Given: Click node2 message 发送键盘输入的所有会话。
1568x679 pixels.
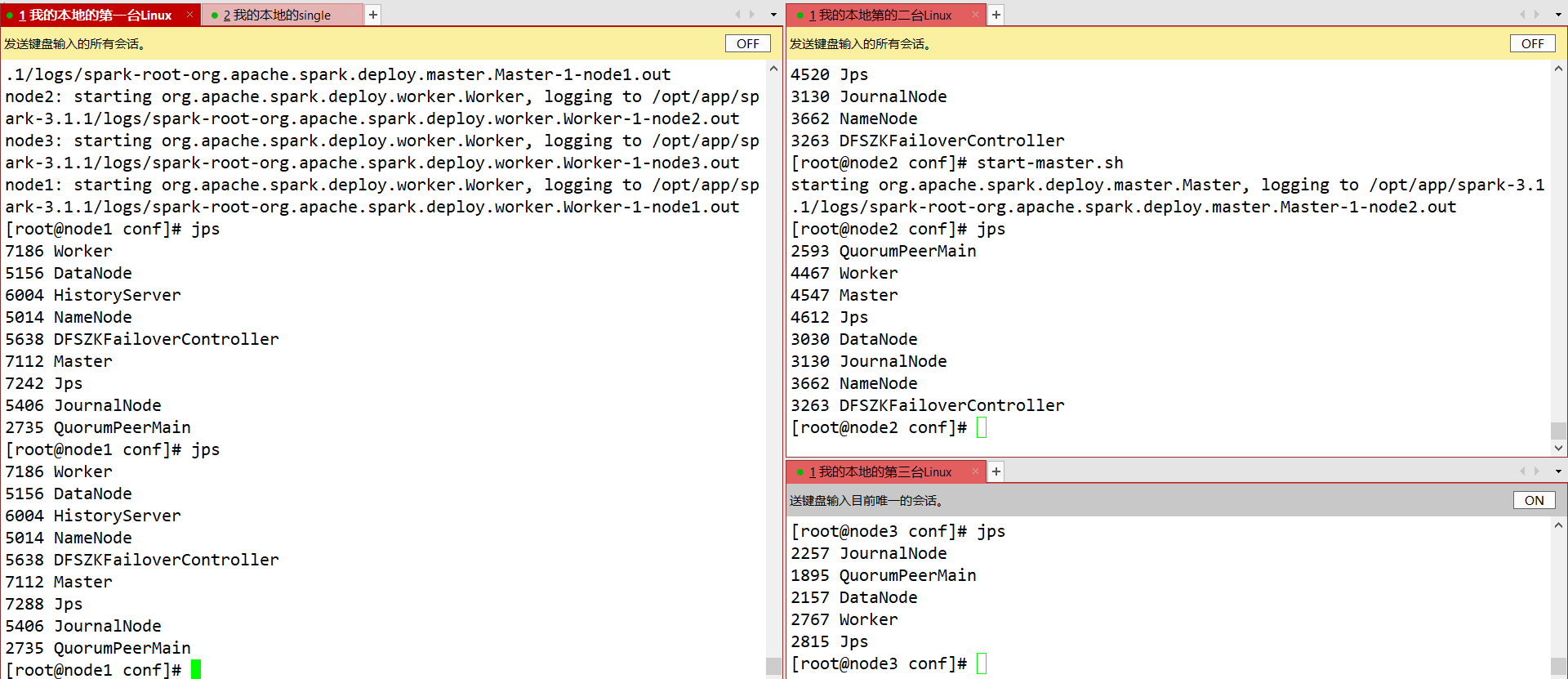Looking at the screenshot, I should pyautogui.click(x=860, y=44).
